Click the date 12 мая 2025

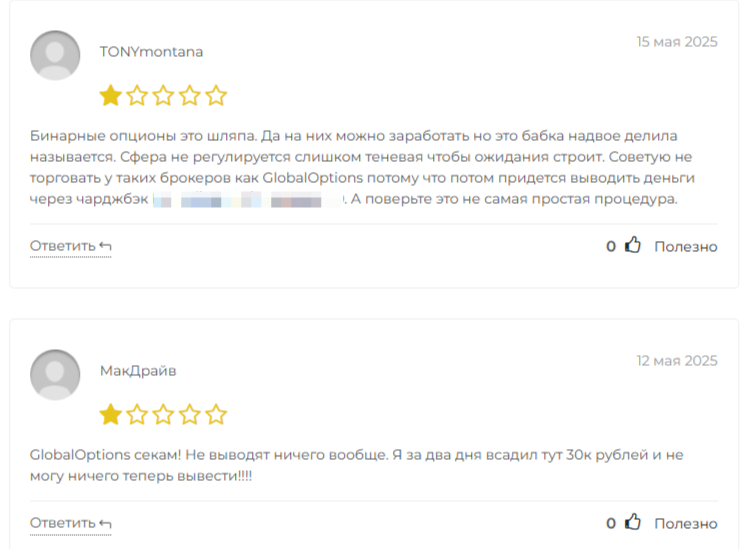(x=676, y=361)
